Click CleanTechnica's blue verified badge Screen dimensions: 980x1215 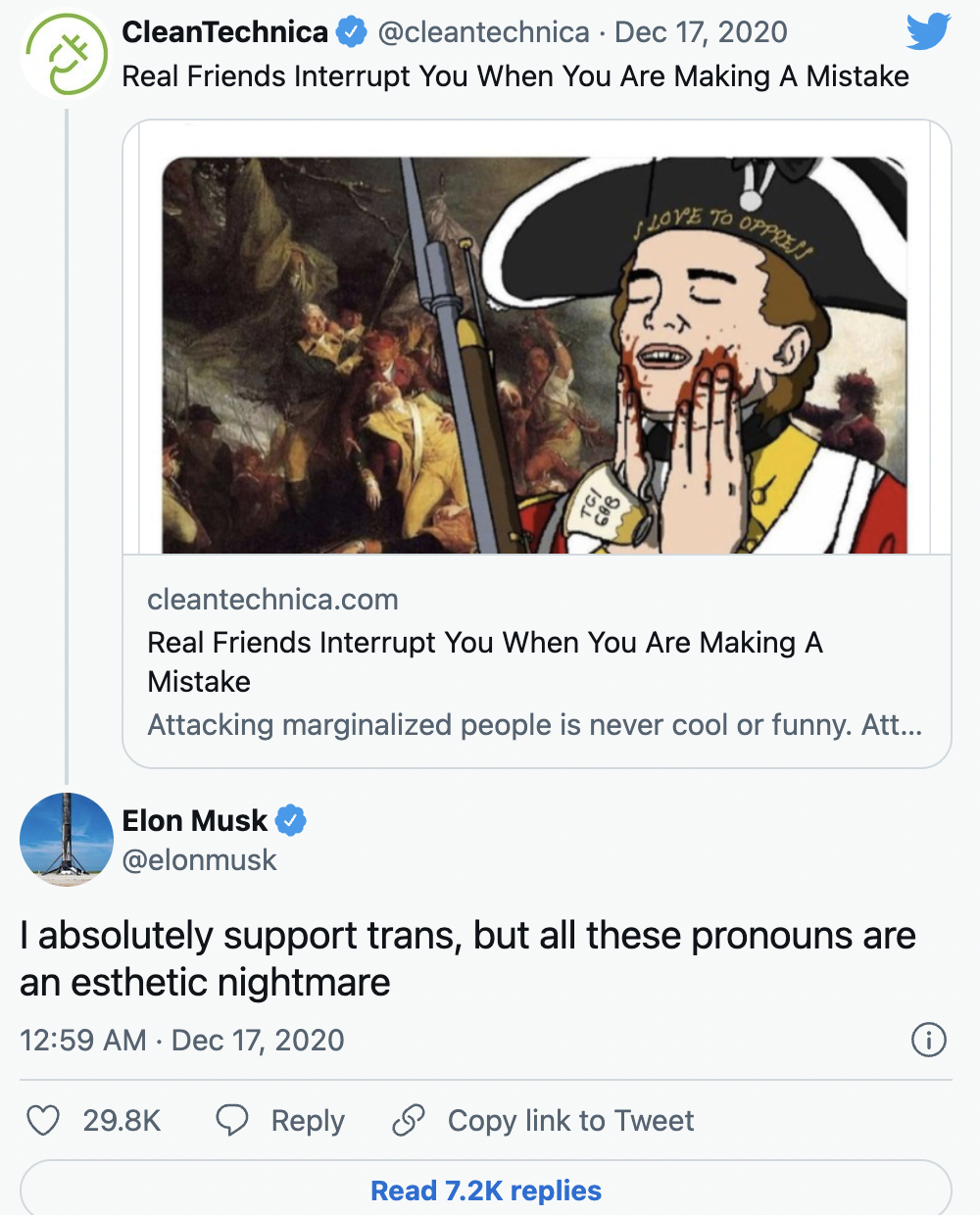tap(352, 32)
